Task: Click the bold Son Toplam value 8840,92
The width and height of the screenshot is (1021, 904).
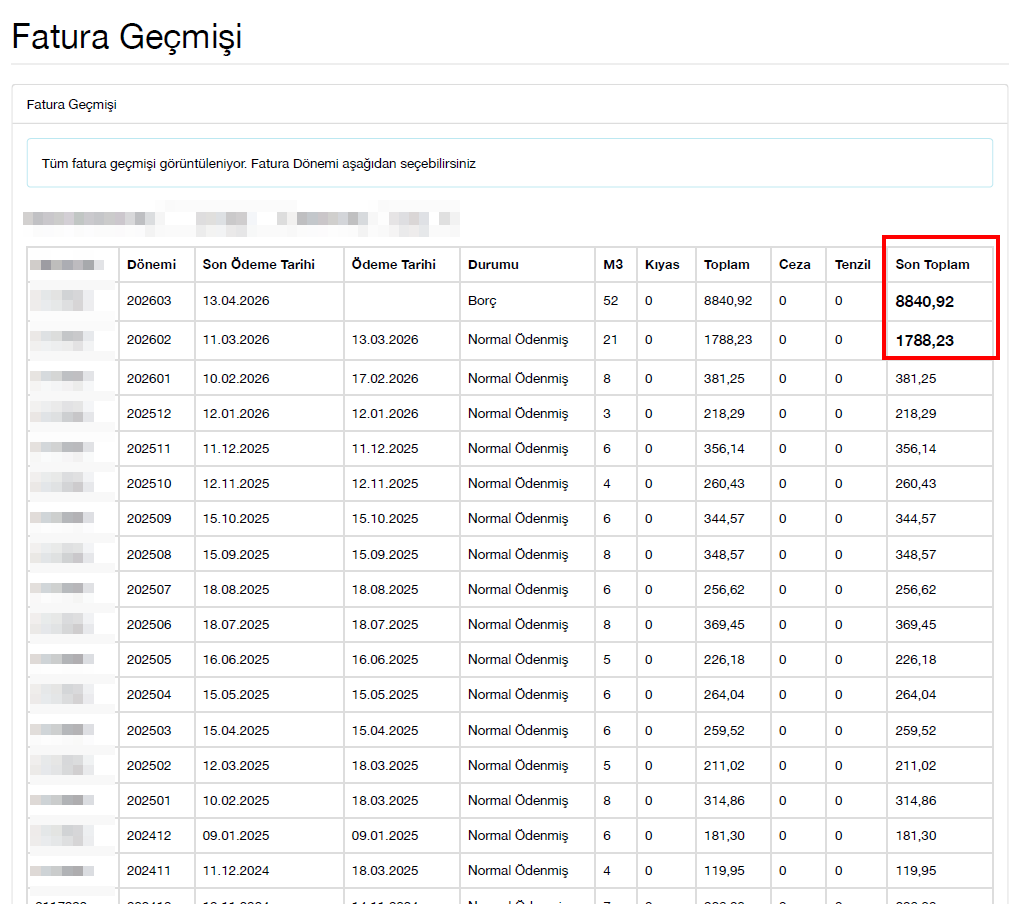Action: 924,302
